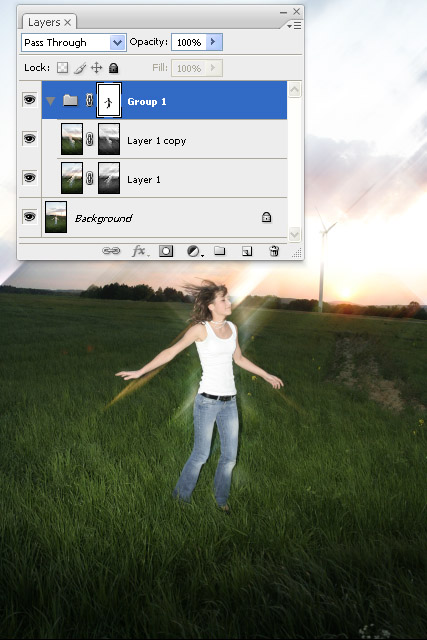Hide Group 1 via eye icon
Image resolution: width=427 pixels, height=640 pixels.
coord(29,100)
